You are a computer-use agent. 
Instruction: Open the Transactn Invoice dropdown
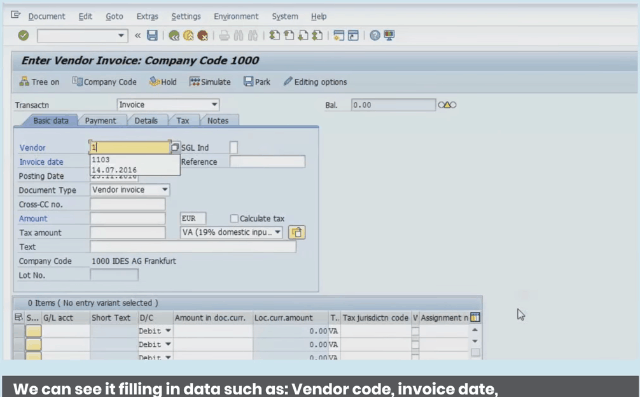pos(214,104)
